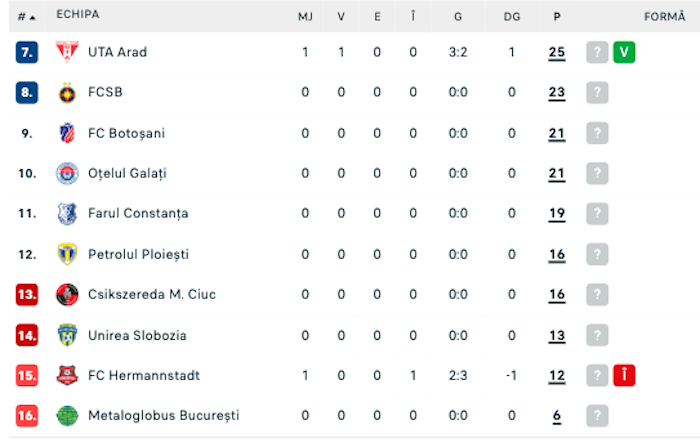Click the UTA Arad club crest

(67, 52)
